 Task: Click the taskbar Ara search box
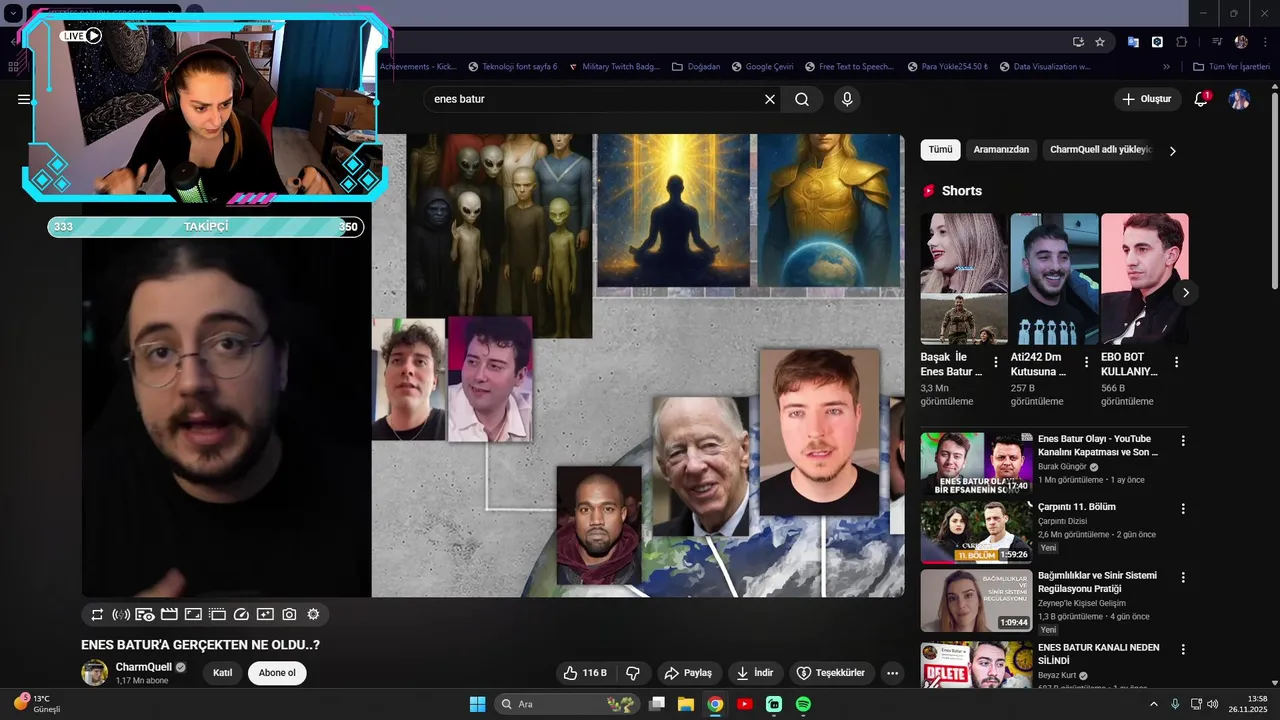568,704
